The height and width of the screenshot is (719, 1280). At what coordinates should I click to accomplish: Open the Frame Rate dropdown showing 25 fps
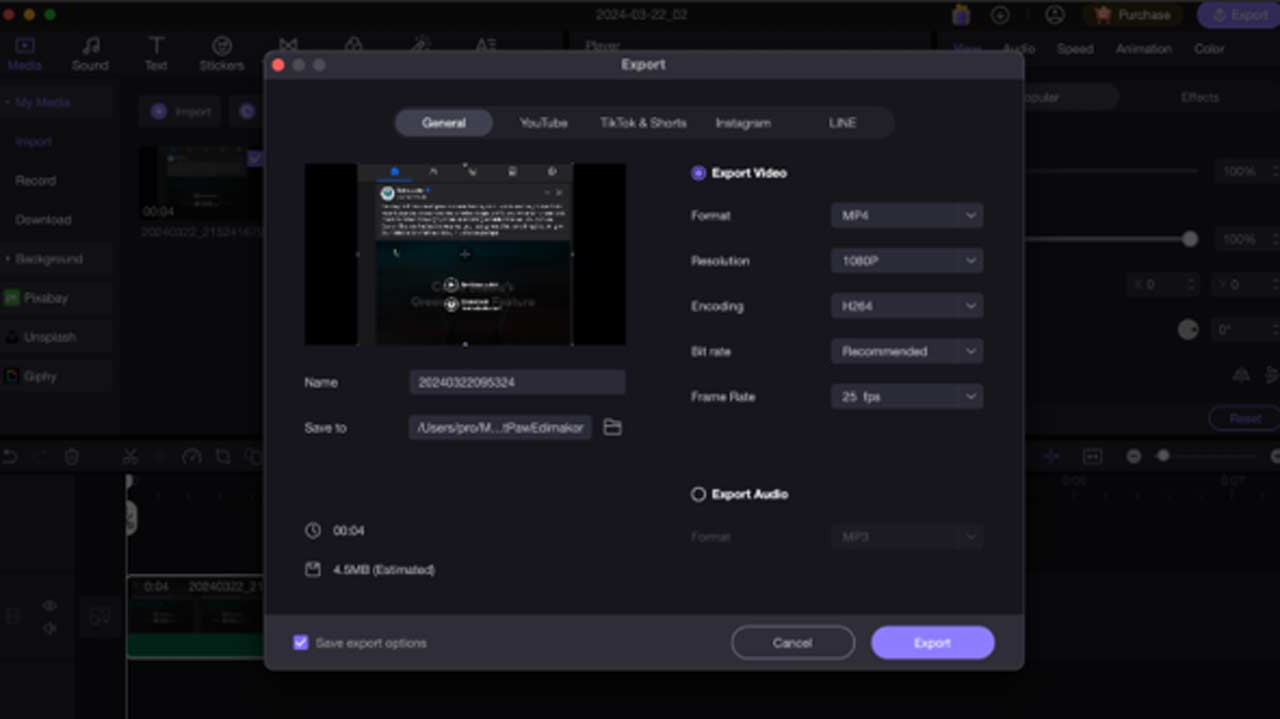906,397
